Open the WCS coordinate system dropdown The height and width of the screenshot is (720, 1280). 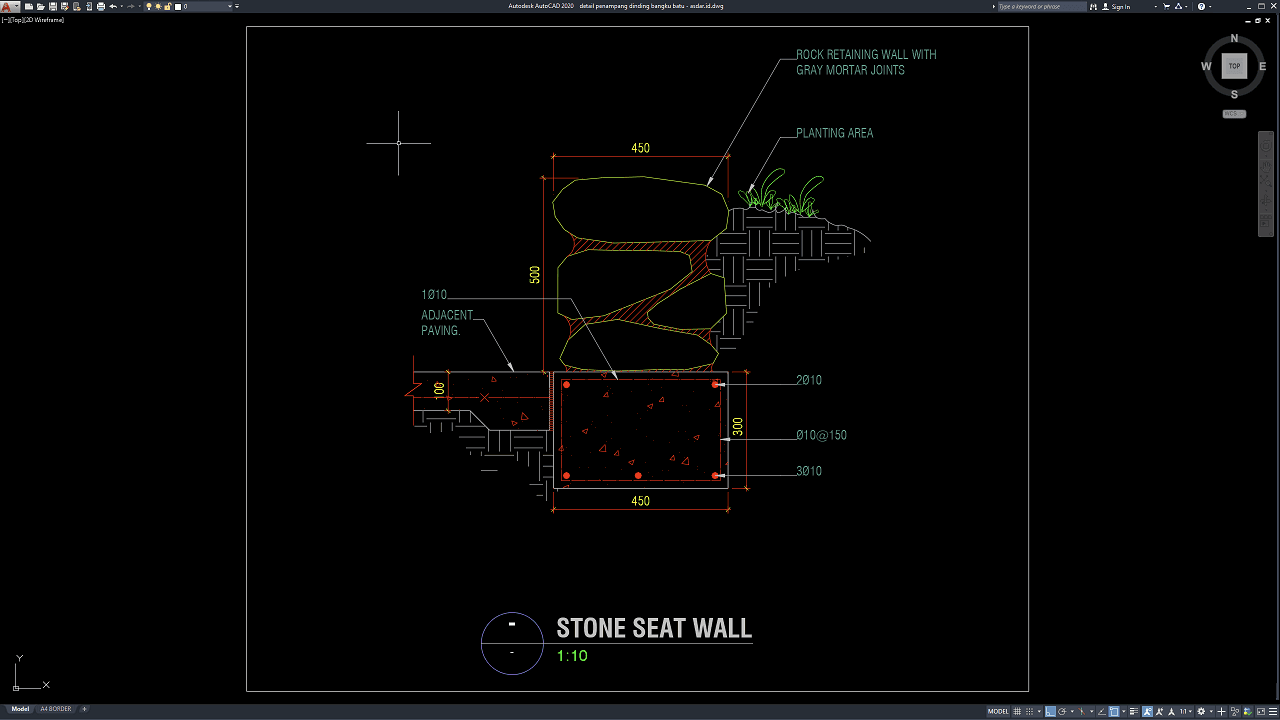(1233, 114)
